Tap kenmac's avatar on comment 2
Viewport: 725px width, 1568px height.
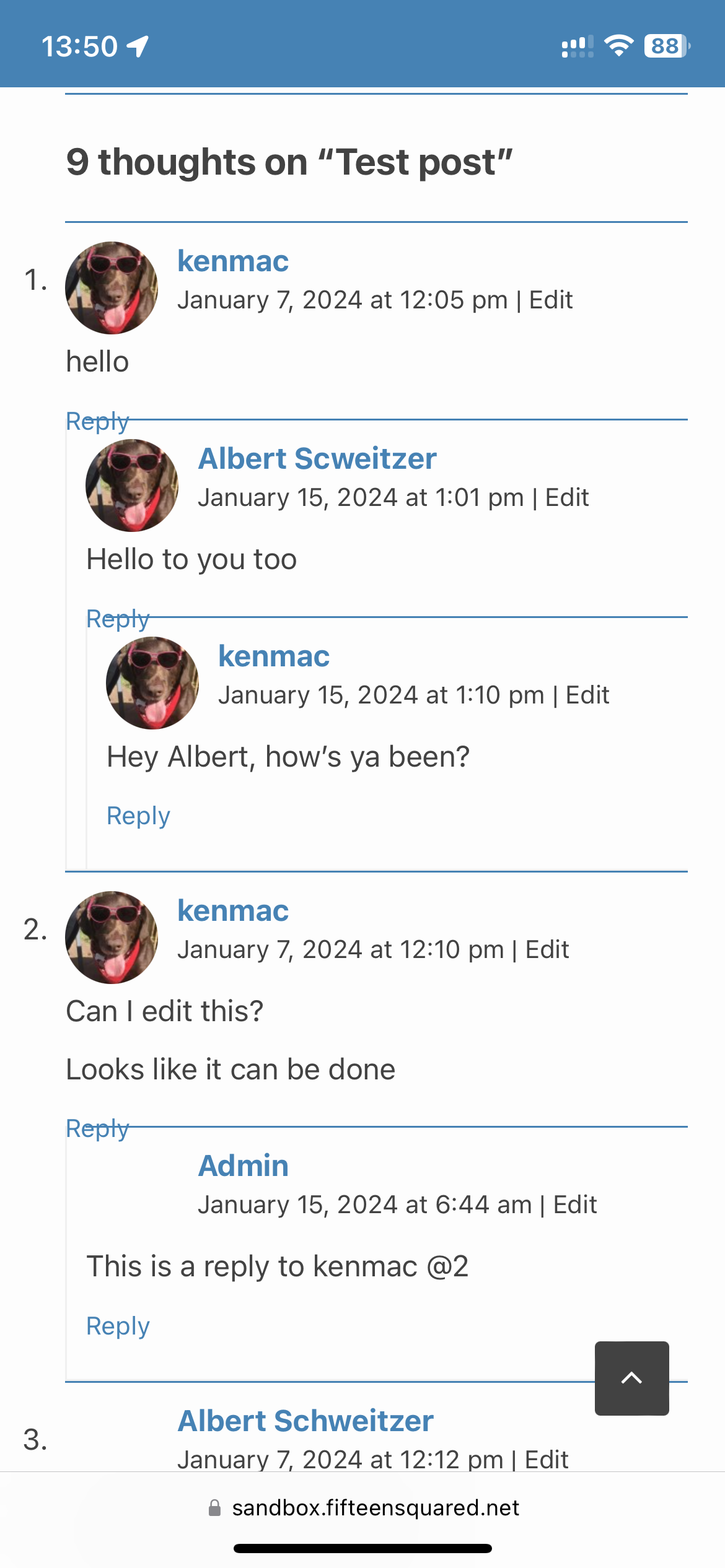tap(112, 938)
